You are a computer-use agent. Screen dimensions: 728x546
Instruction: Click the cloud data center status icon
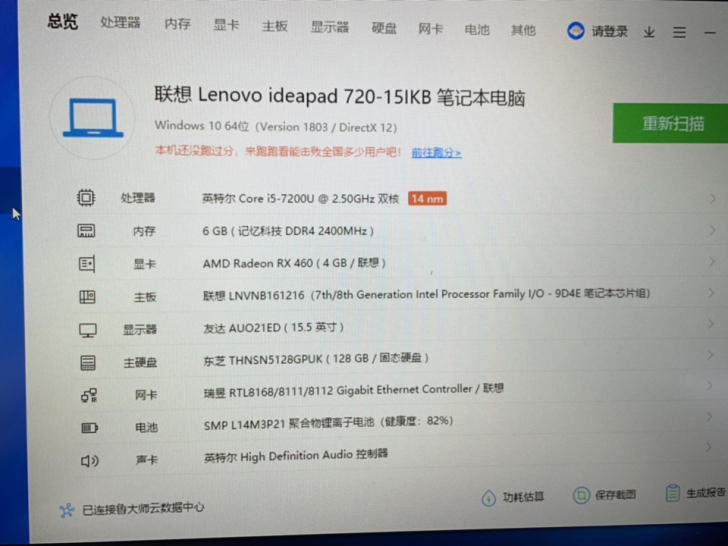click(x=67, y=510)
